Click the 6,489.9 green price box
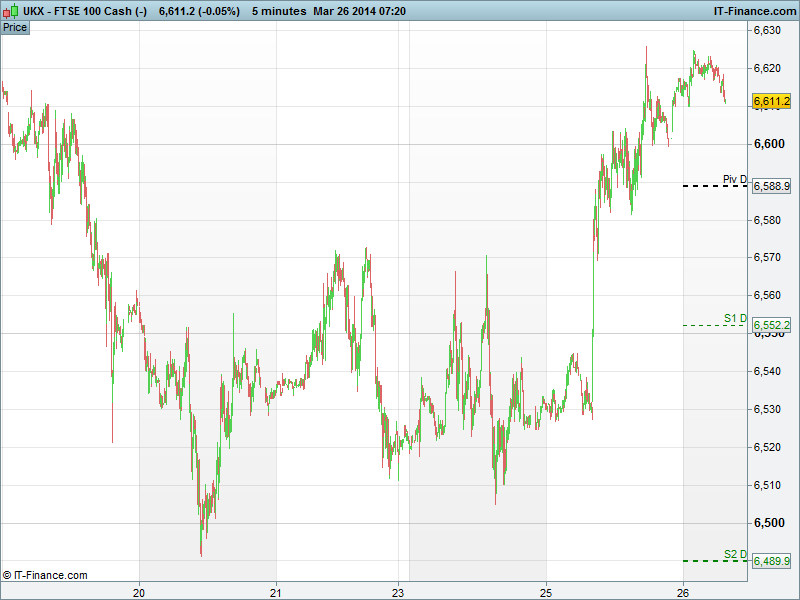 [x=771, y=561]
